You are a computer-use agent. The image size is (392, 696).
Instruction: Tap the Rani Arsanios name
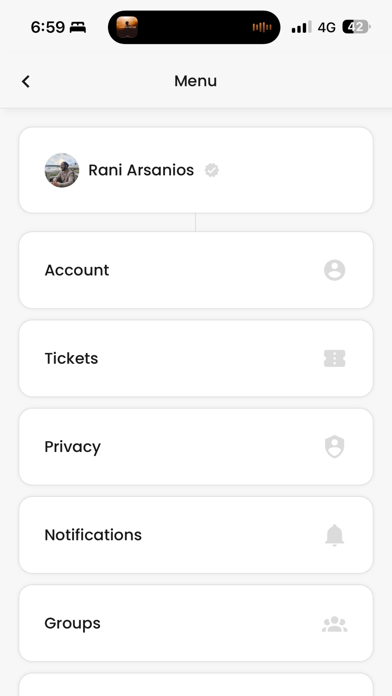(x=141, y=170)
